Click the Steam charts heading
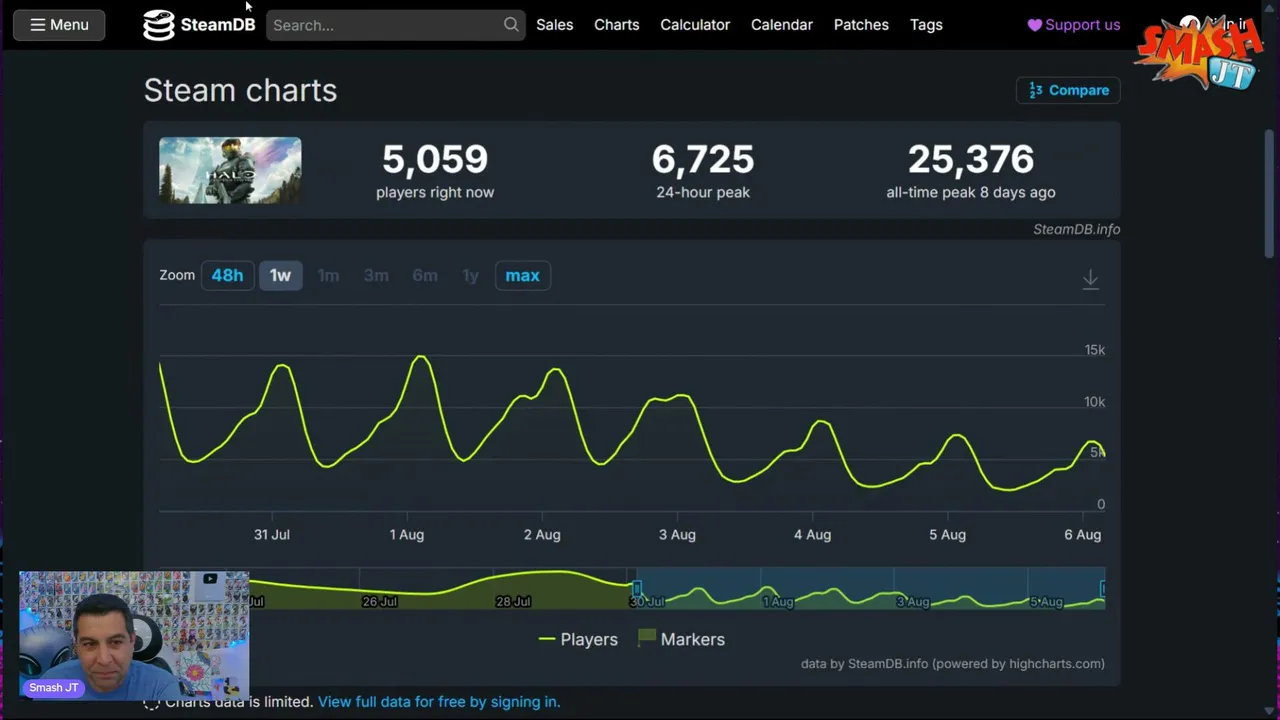Viewport: 1280px width, 720px height. (x=240, y=90)
